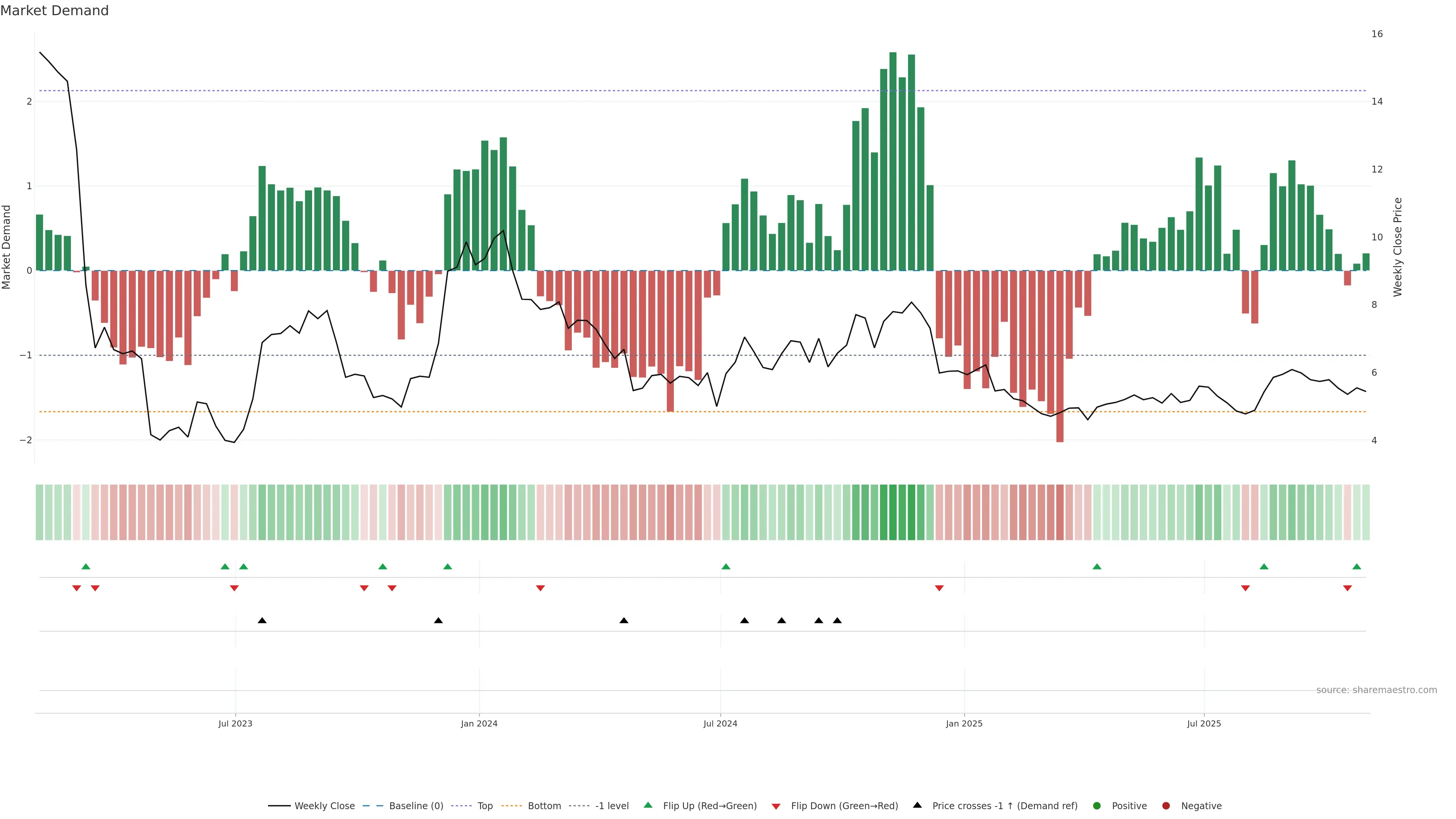Image resolution: width=1456 pixels, height=819 pixels.
Task: Toggle the -1 level legend entry
Action: (x=612, y=806)
